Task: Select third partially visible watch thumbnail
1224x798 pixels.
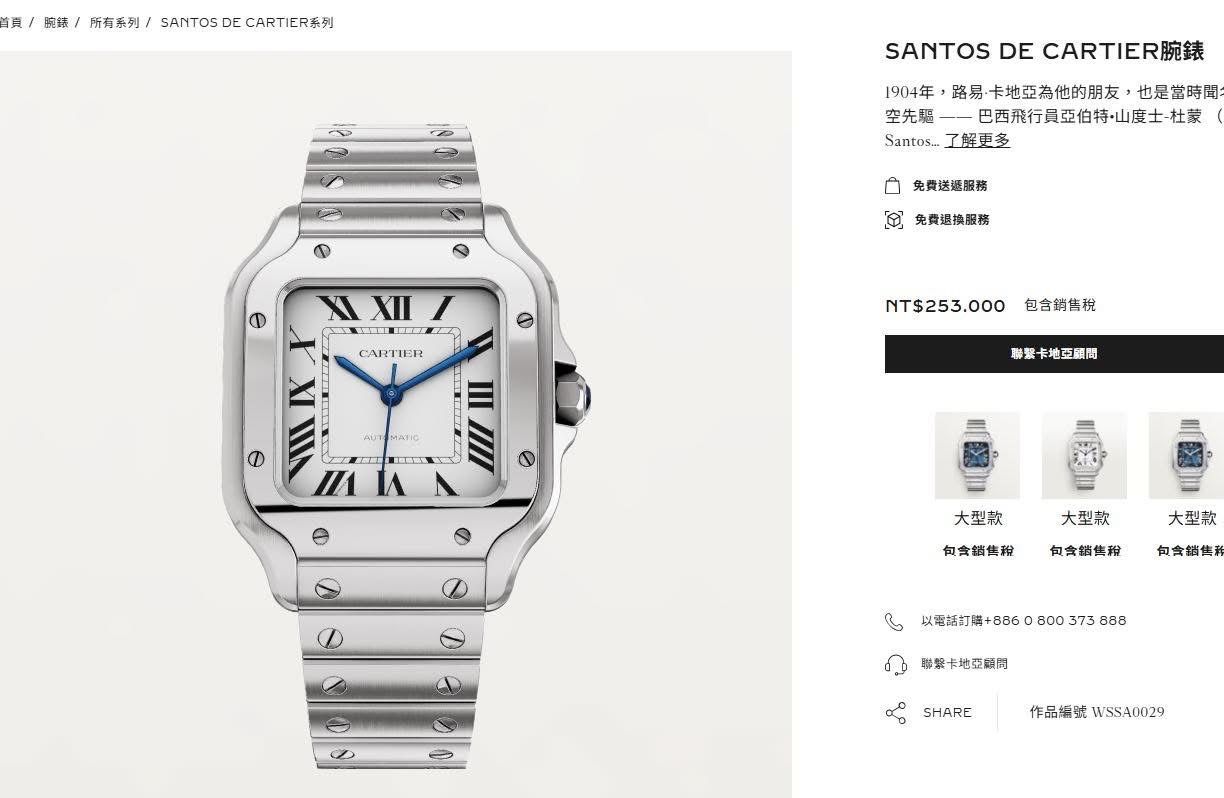Action: 1186,455
